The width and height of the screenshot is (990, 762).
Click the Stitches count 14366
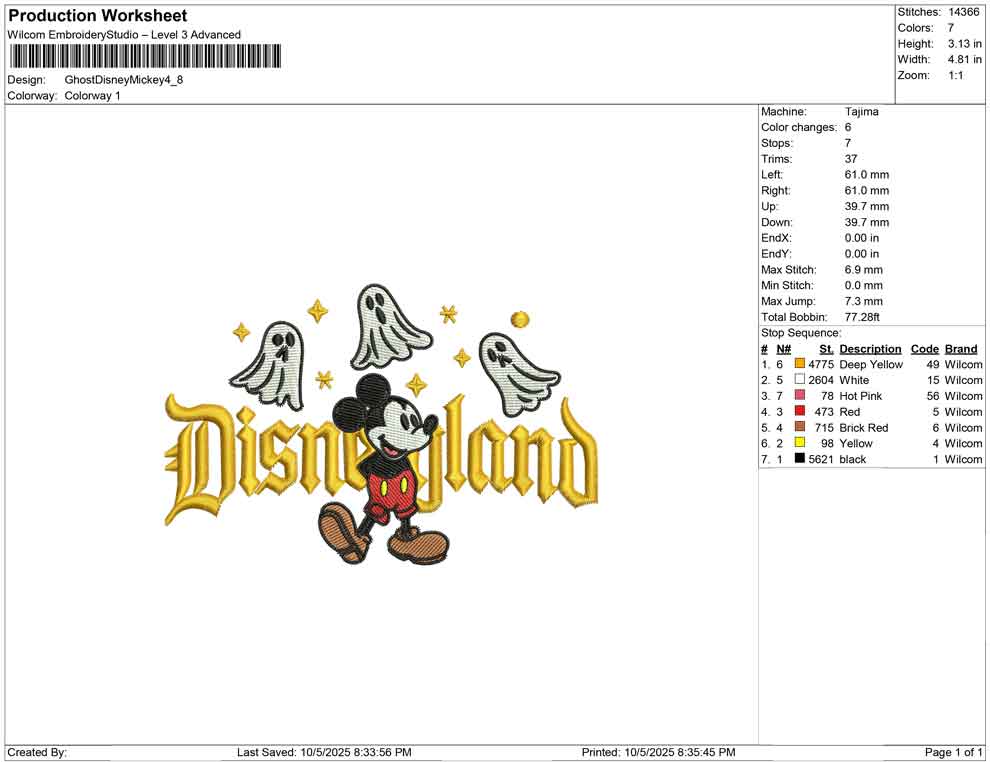pyautogui.click(x=963, y=12)
